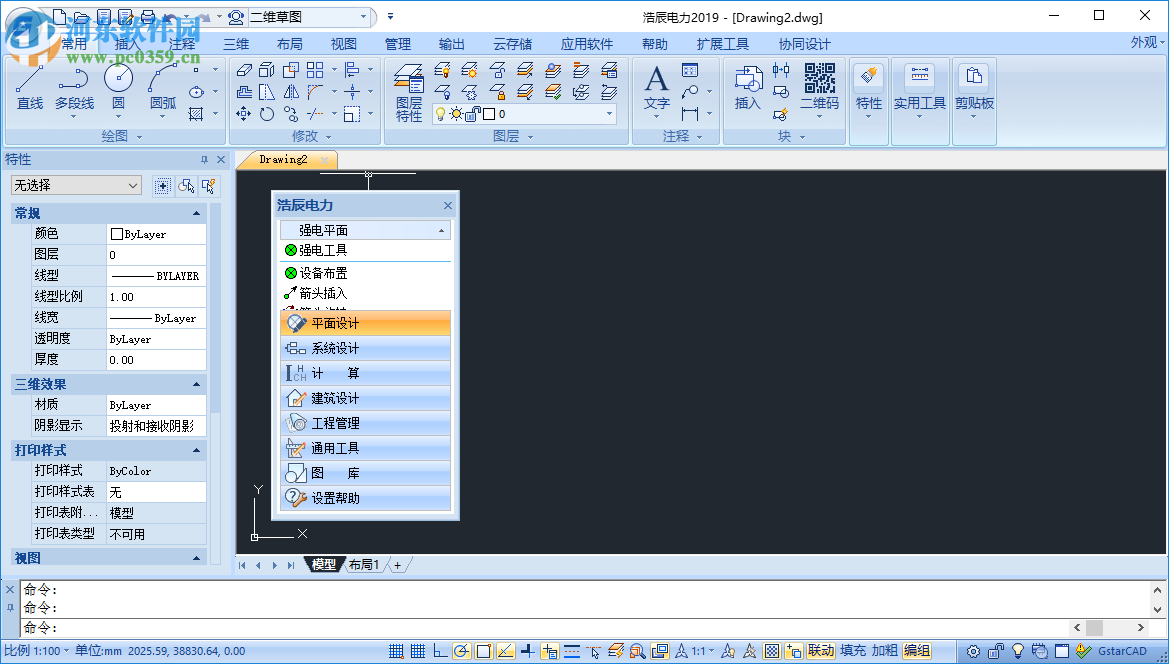
Task: Open the 三维 ribbon tab
Action: click(236, 44)
